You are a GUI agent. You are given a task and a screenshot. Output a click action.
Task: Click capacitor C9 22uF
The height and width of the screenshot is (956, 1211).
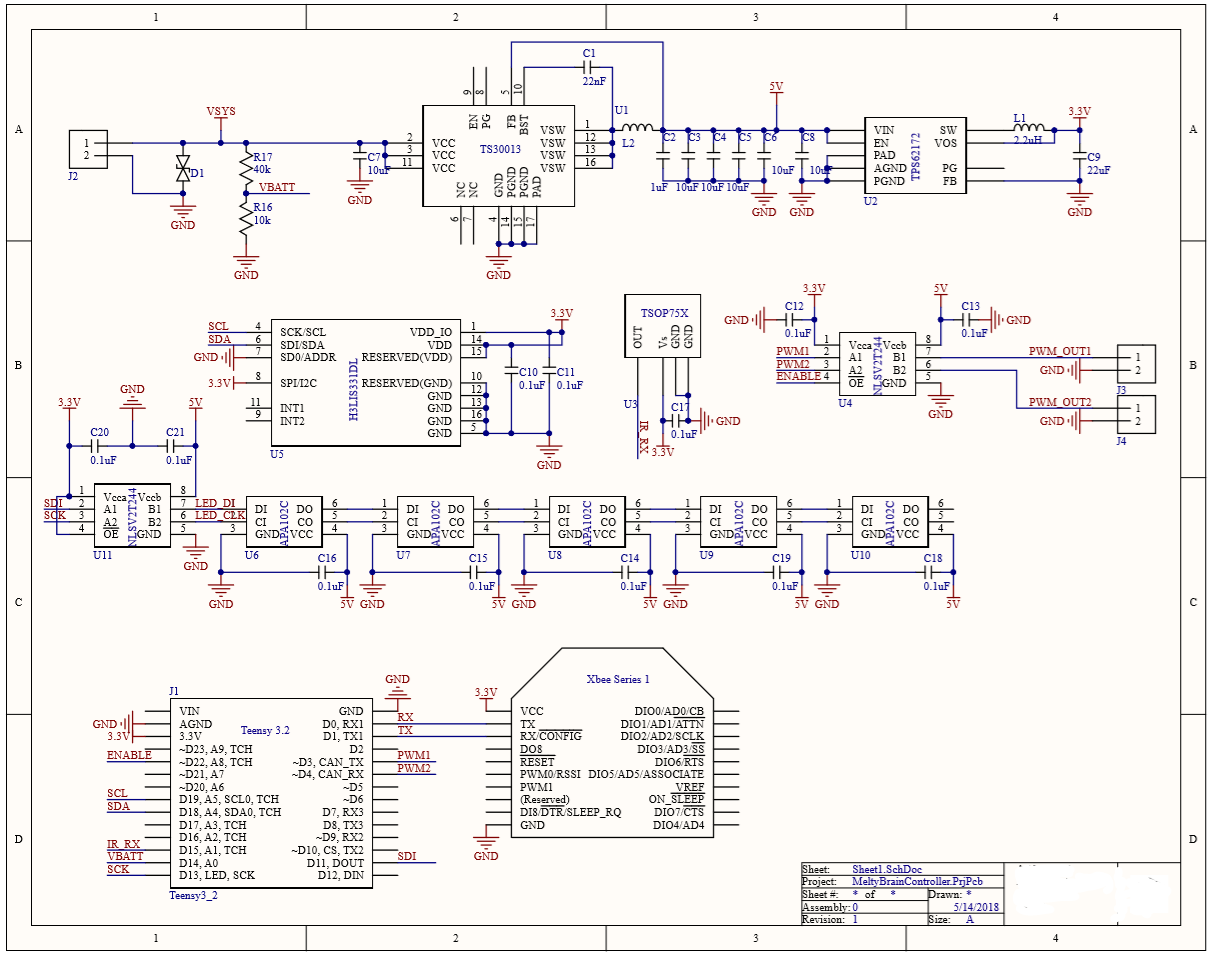click(x=1080, y=158)
